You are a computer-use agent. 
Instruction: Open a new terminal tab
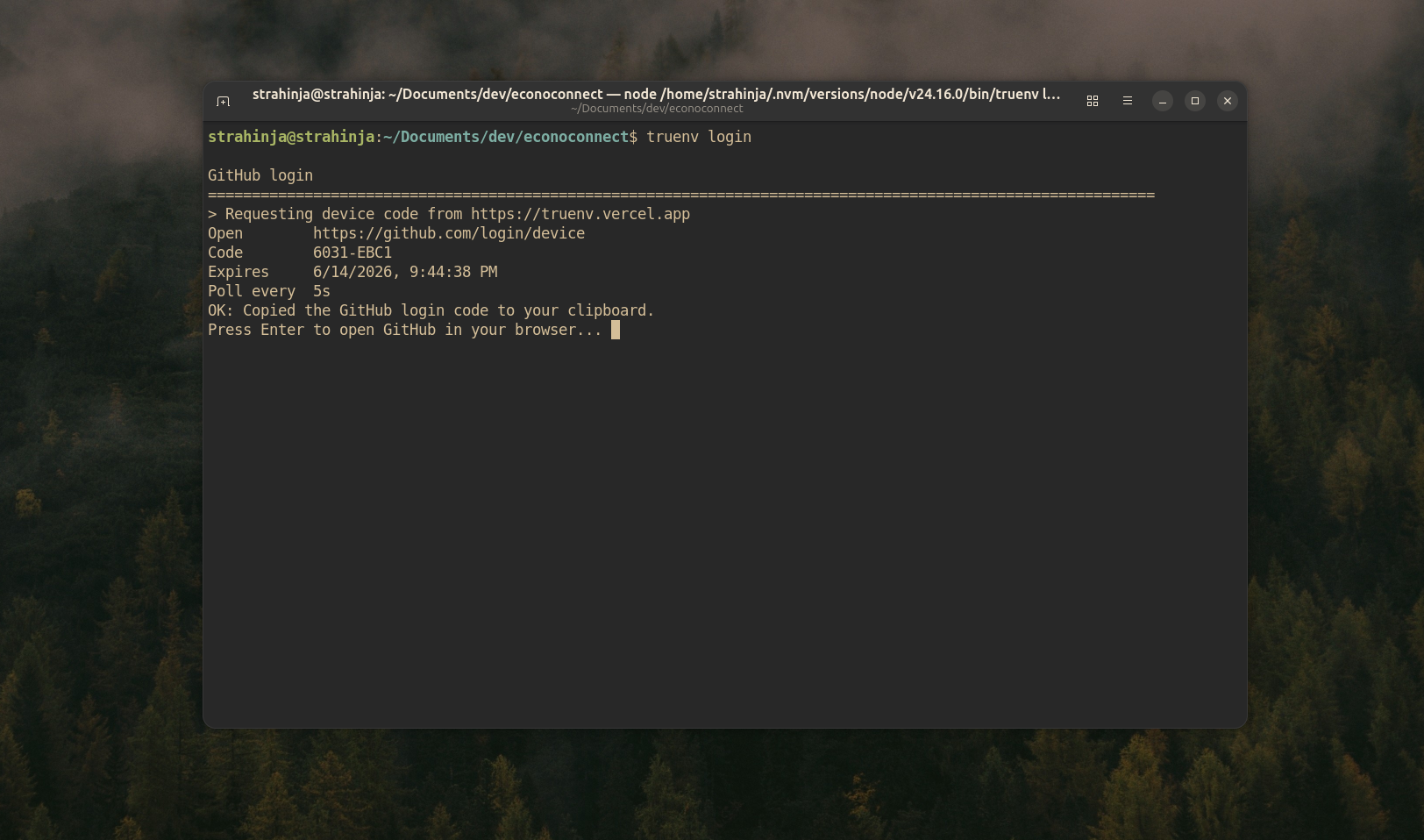click(x=223, y=102)
